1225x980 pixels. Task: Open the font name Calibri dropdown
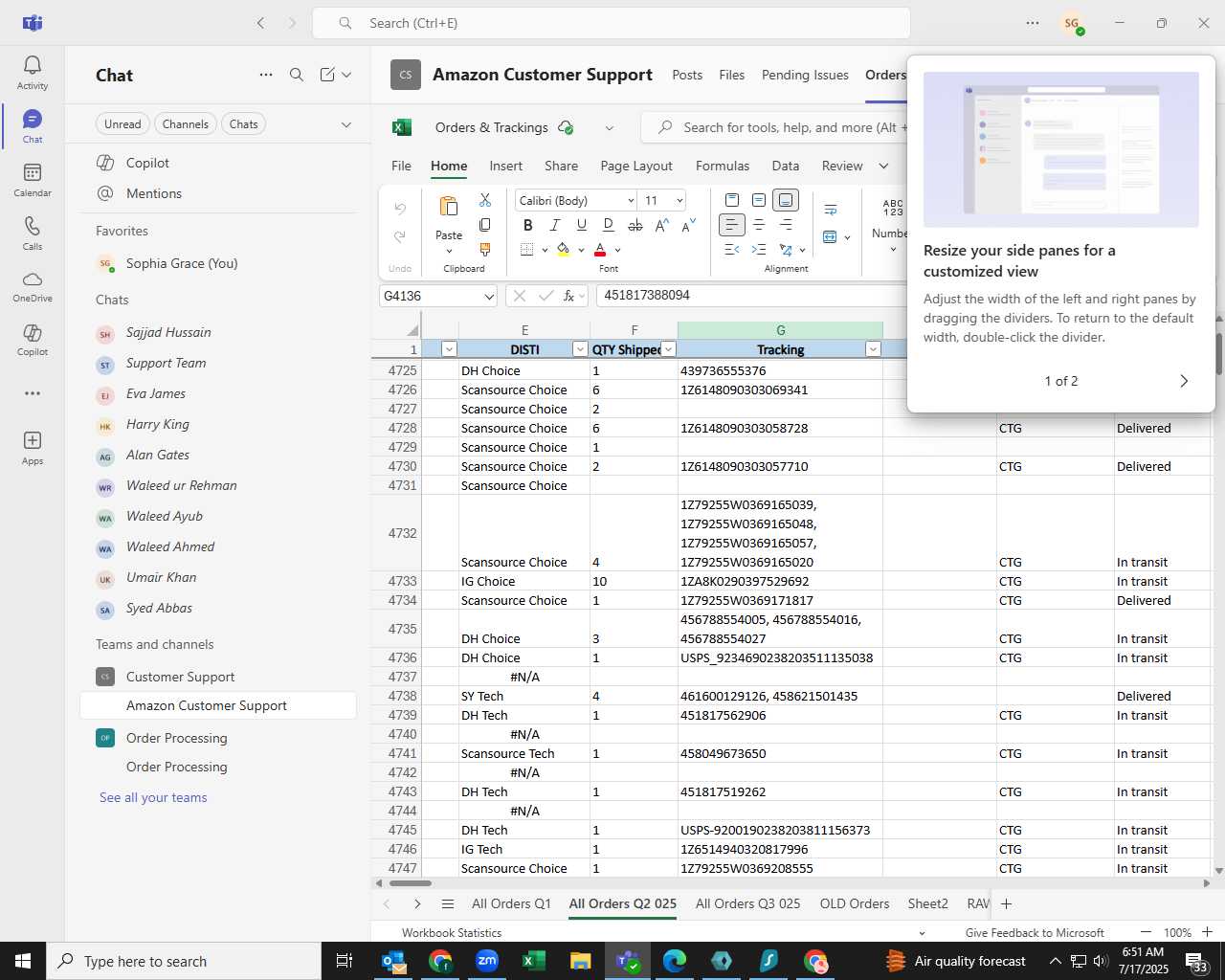pos(631,200)
